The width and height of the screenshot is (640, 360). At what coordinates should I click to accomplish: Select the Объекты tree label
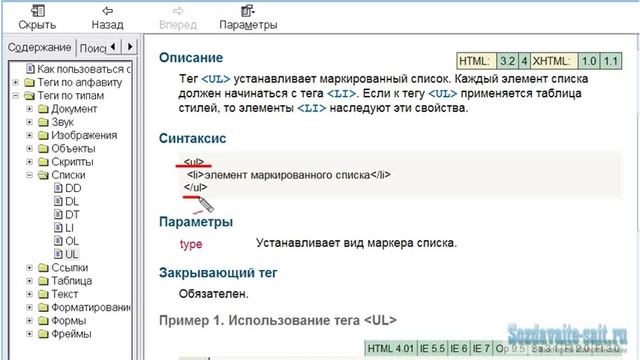[73, 149]
